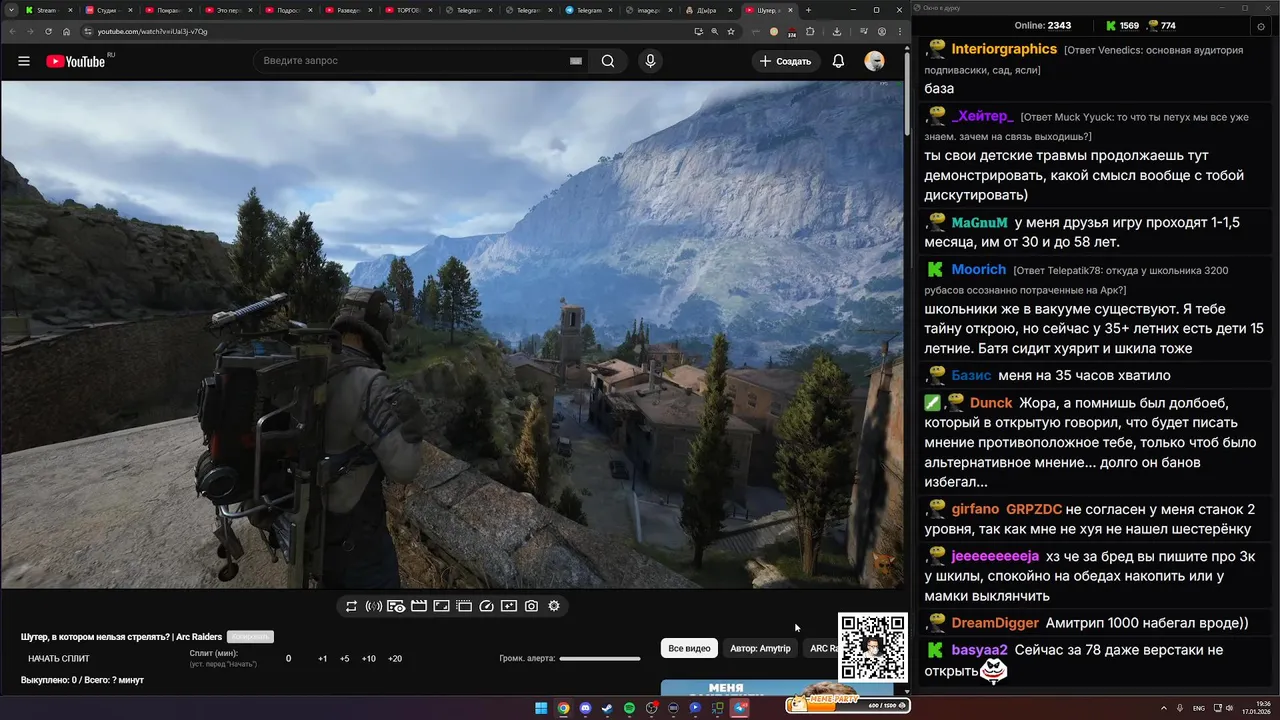Screen dimensions: 1280x720
Task: Switch to the image browser tab
Action: [x=647, y=10]
